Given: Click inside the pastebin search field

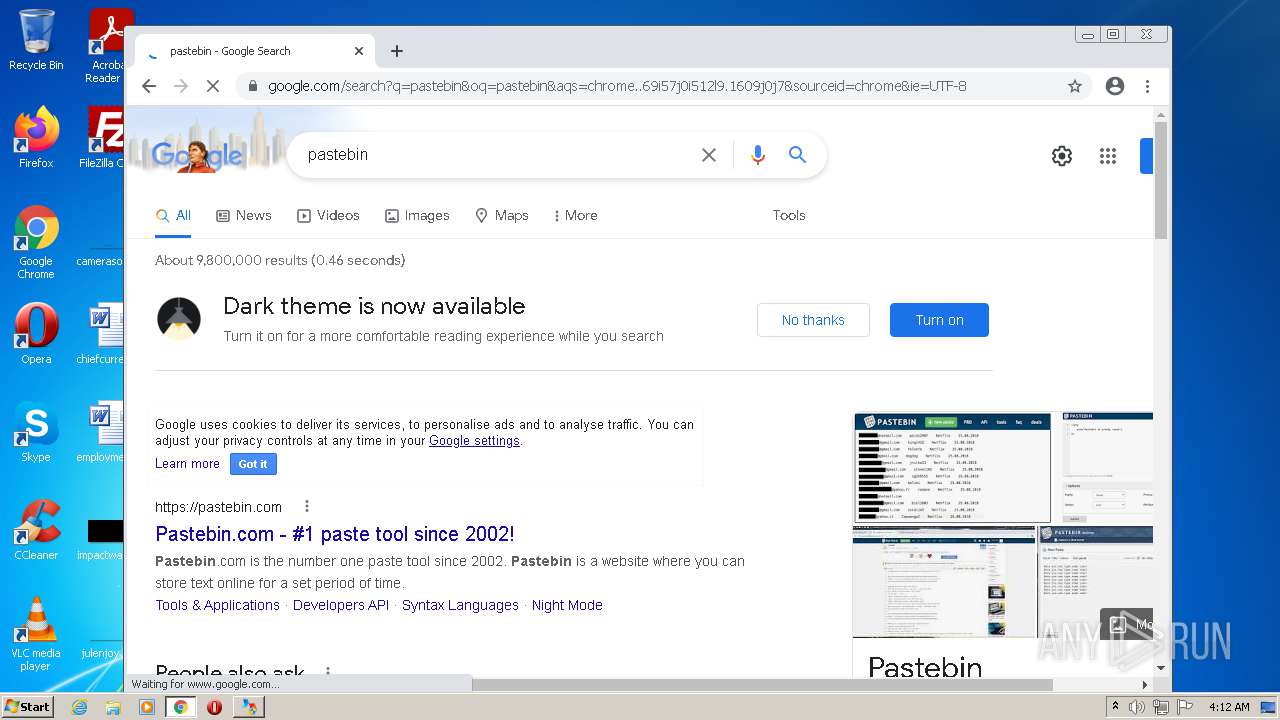Looking at the screenshot, I should (495, 155).
